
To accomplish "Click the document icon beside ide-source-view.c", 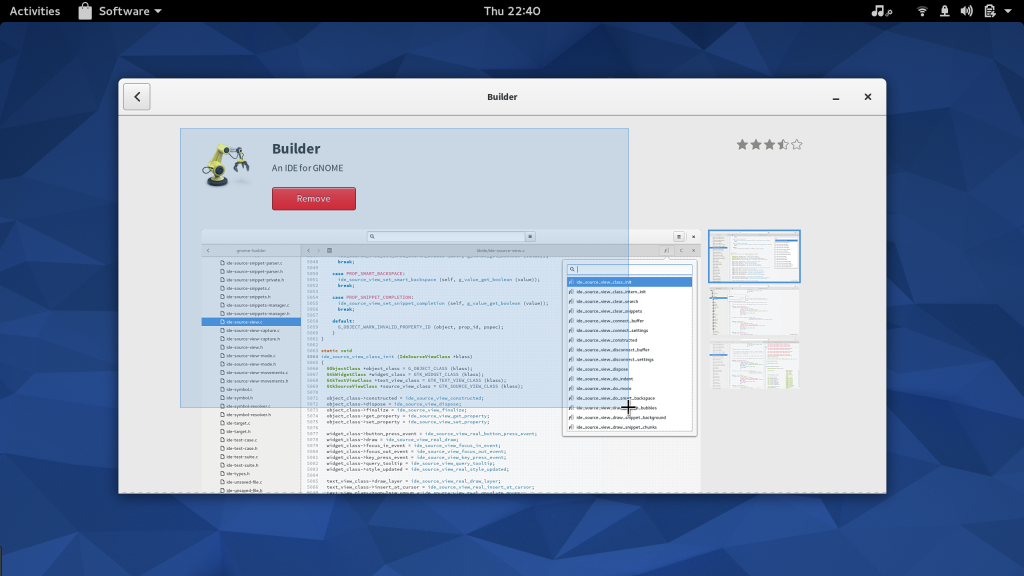I will pos(222,322).
